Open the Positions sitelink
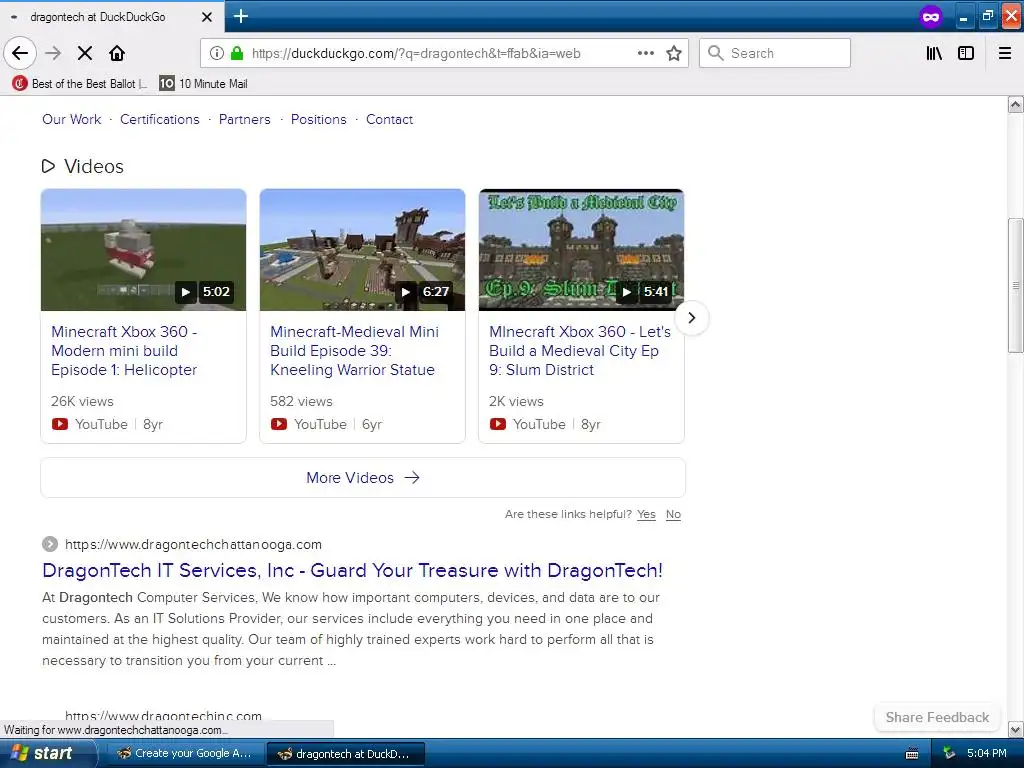The width and height of the screenshot is (1024, 768). pyautogui.click(x=319, y=120)
